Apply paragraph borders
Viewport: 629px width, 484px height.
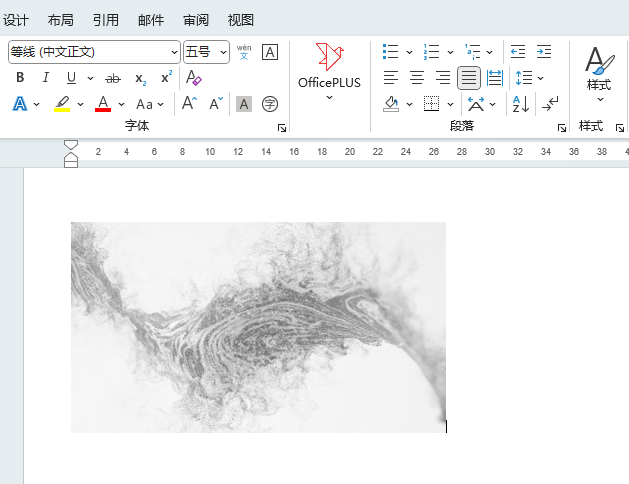431,104
